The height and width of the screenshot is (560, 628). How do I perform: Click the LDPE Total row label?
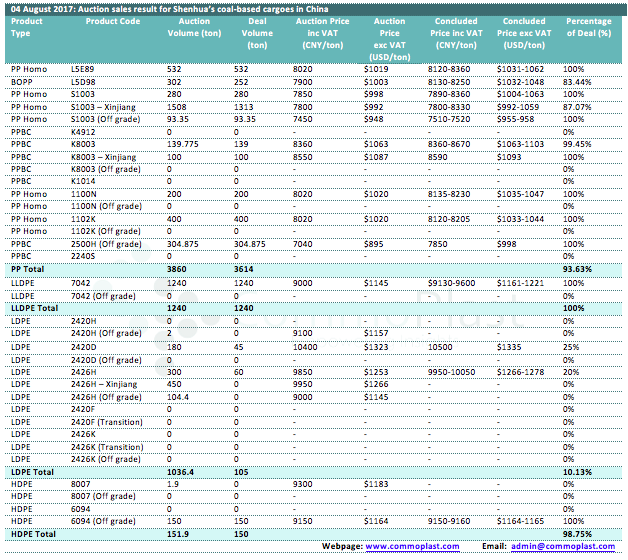pyautogui.click(x=30, y=471)
